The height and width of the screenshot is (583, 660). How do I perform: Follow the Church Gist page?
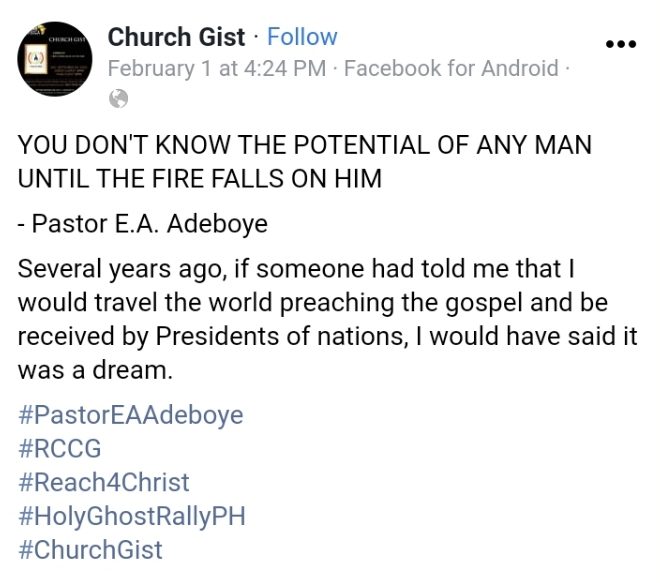pos(302,38)
